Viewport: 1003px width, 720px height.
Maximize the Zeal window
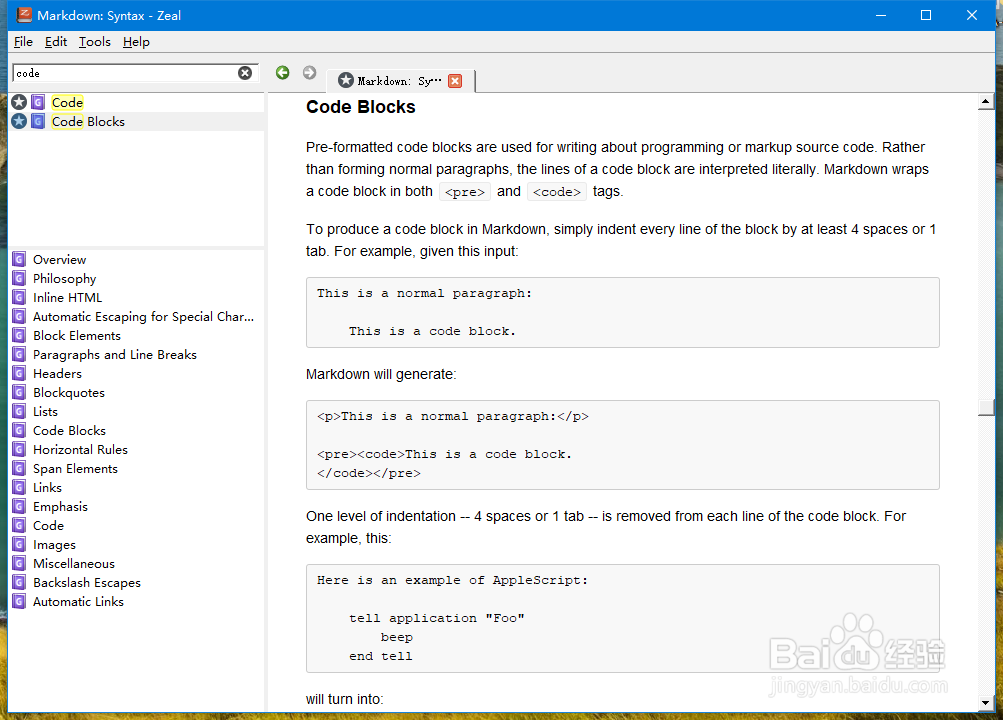coord(926,15)
